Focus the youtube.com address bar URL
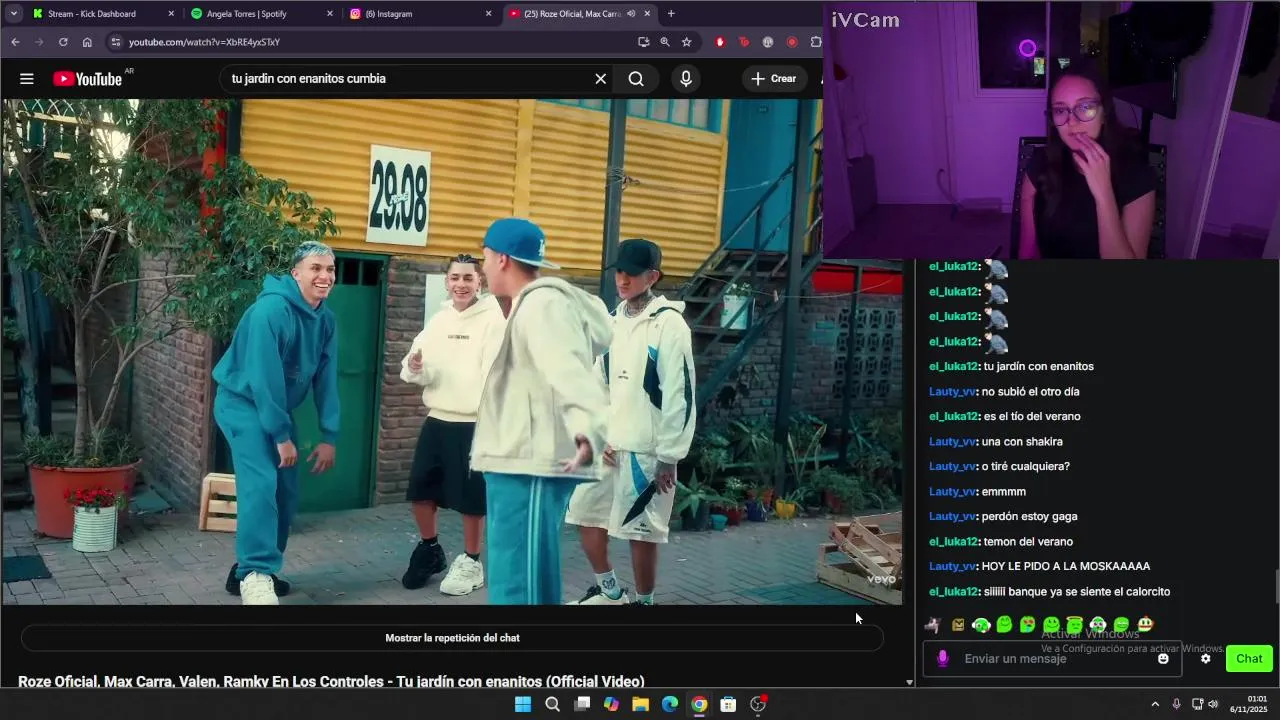Viewport: 1280px width, 720px height. (x=204, y=42)
